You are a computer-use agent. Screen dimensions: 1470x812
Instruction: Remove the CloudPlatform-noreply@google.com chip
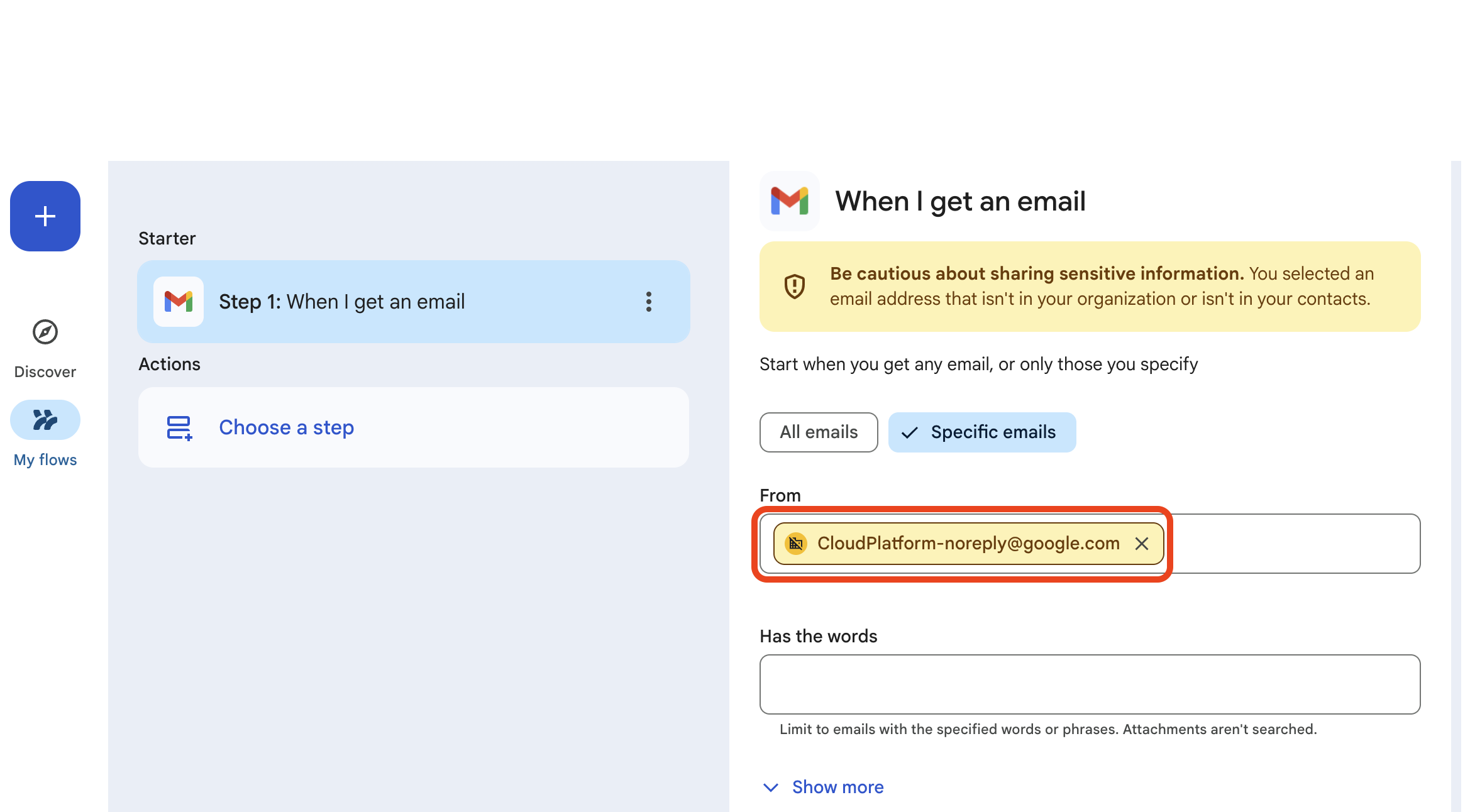tap(1142, 544)
